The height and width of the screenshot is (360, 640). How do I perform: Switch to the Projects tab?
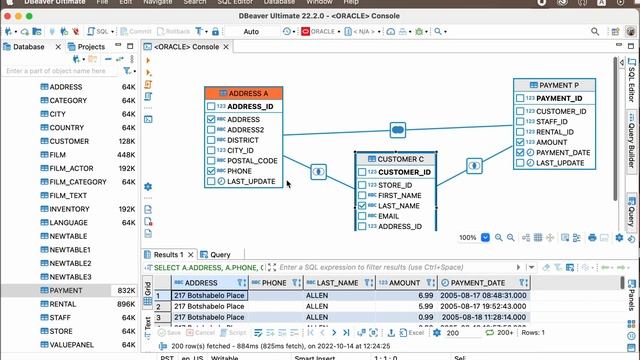[x=87, y=47]
